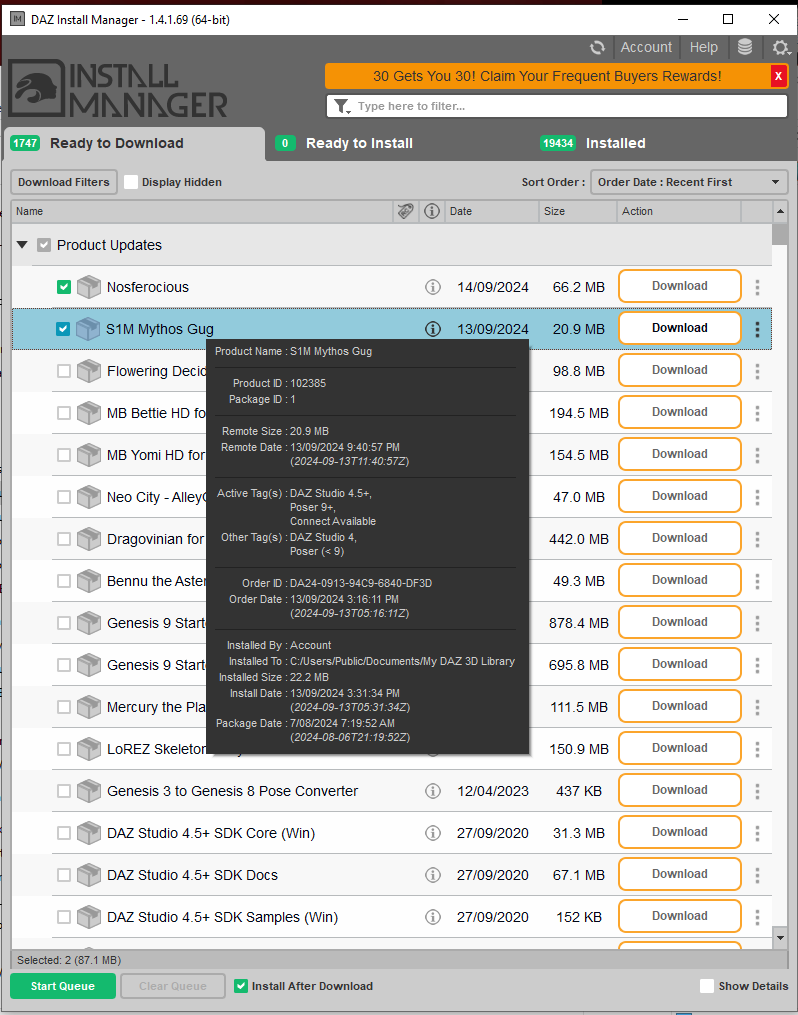
Task: Check the DAZ Studio 4.5+ SDK Core (Win) checkbox
Action: (x=63, y=833)
